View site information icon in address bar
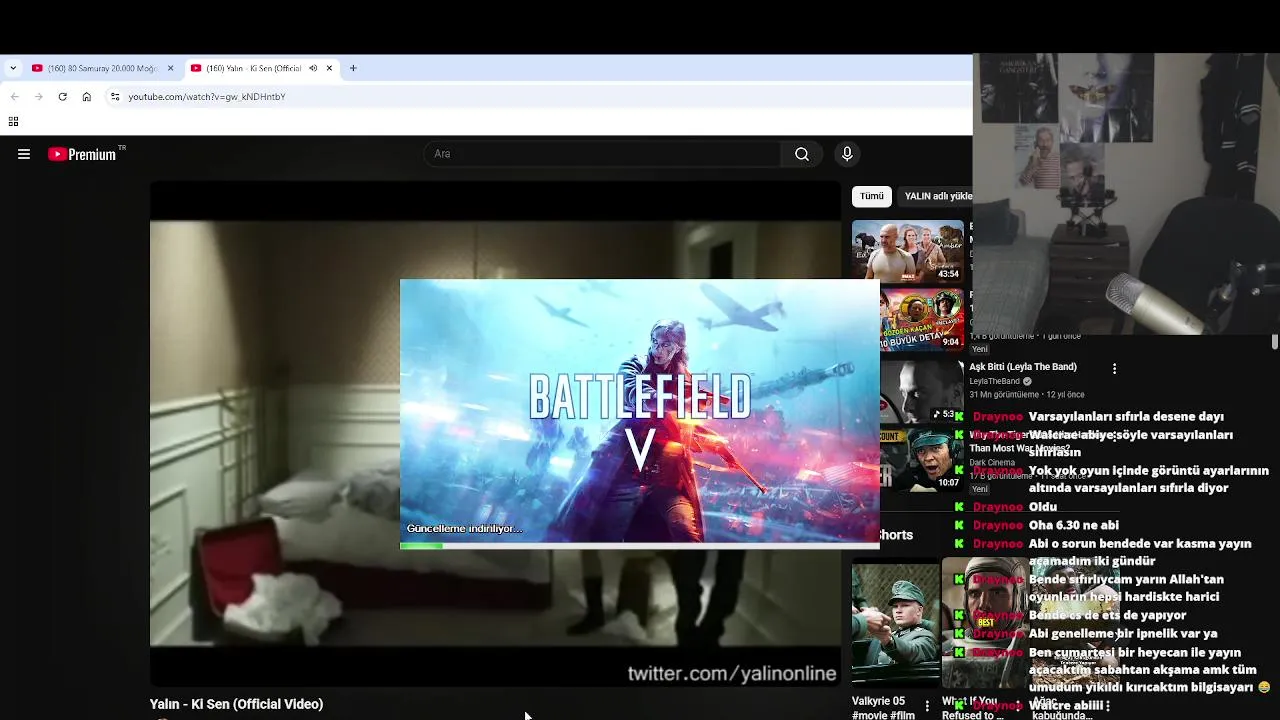 115,97
